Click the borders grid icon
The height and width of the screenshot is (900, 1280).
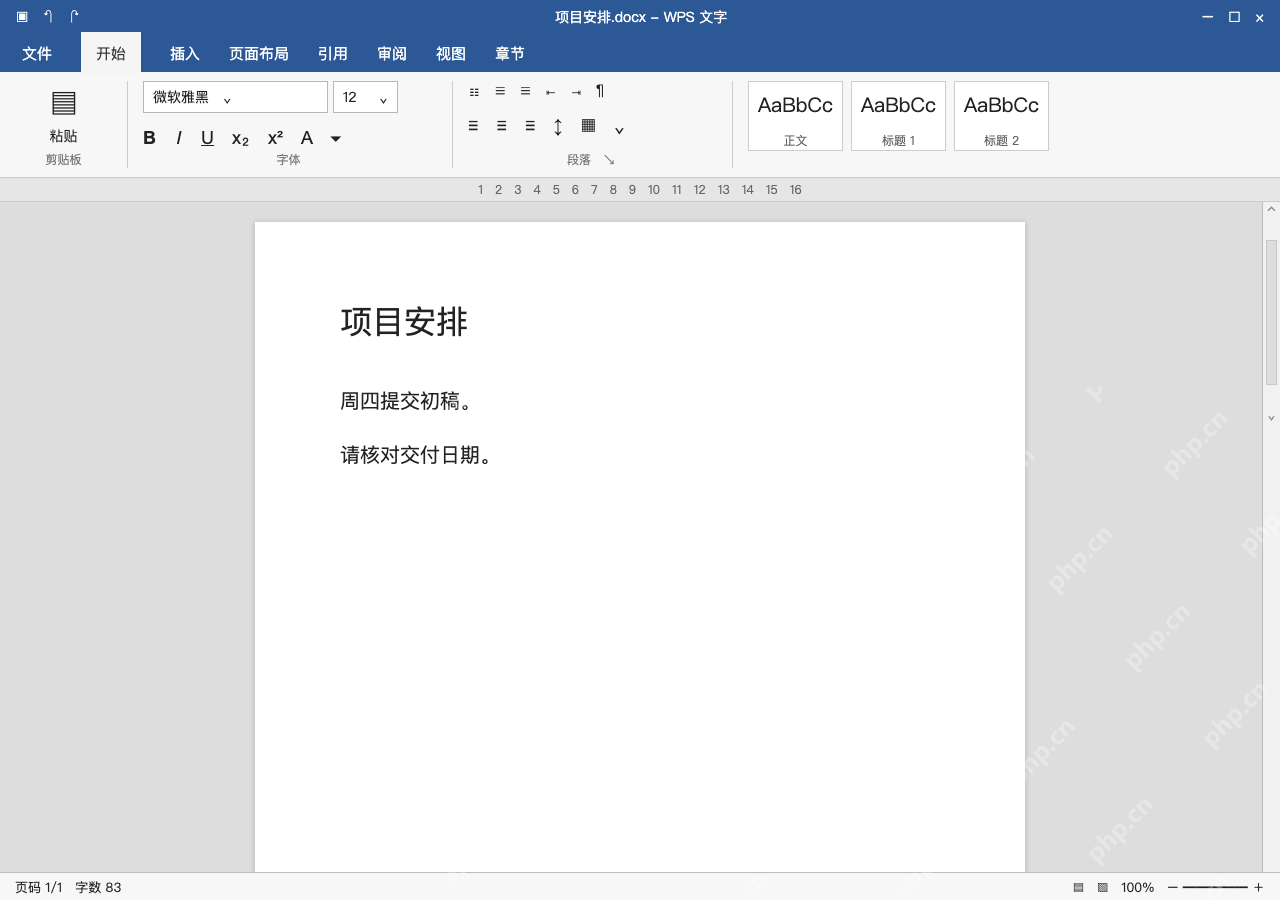(x=589, y=126)
